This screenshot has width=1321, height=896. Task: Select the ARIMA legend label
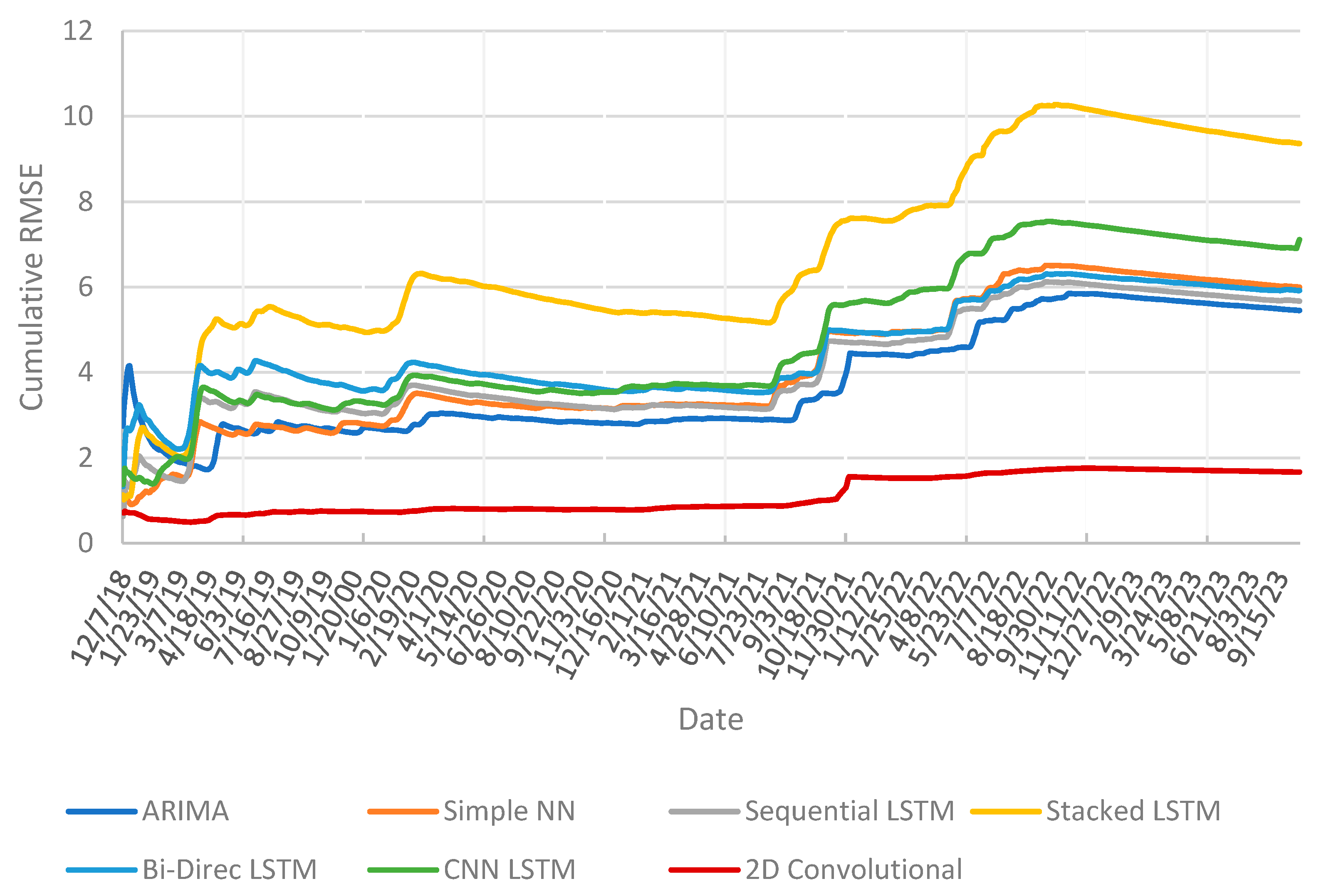pyautogui.click(x=186, y=811)
